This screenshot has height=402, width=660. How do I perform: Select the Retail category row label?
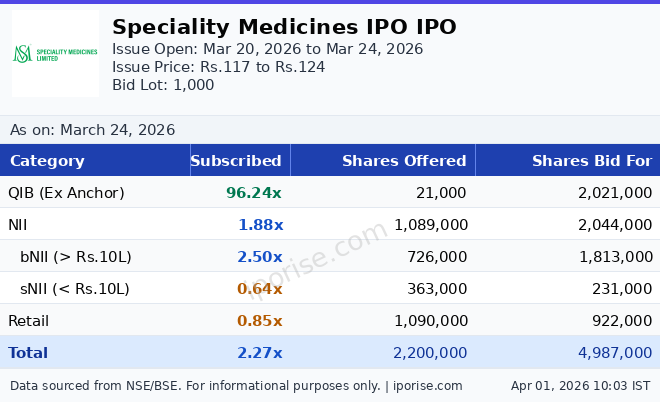click(28, 321)
